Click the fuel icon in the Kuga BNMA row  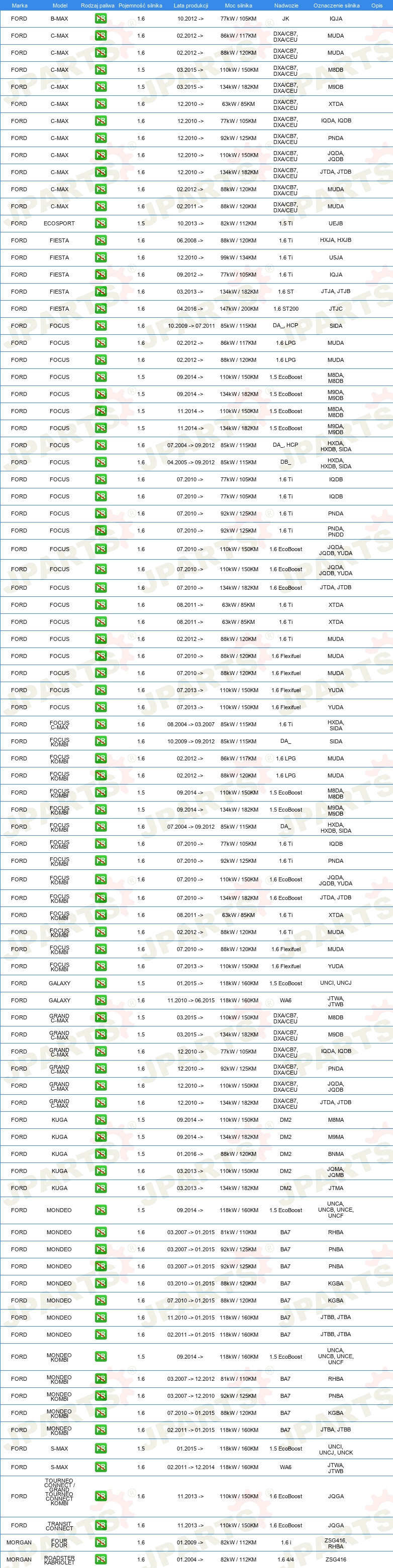click(x=101, y=1153)
